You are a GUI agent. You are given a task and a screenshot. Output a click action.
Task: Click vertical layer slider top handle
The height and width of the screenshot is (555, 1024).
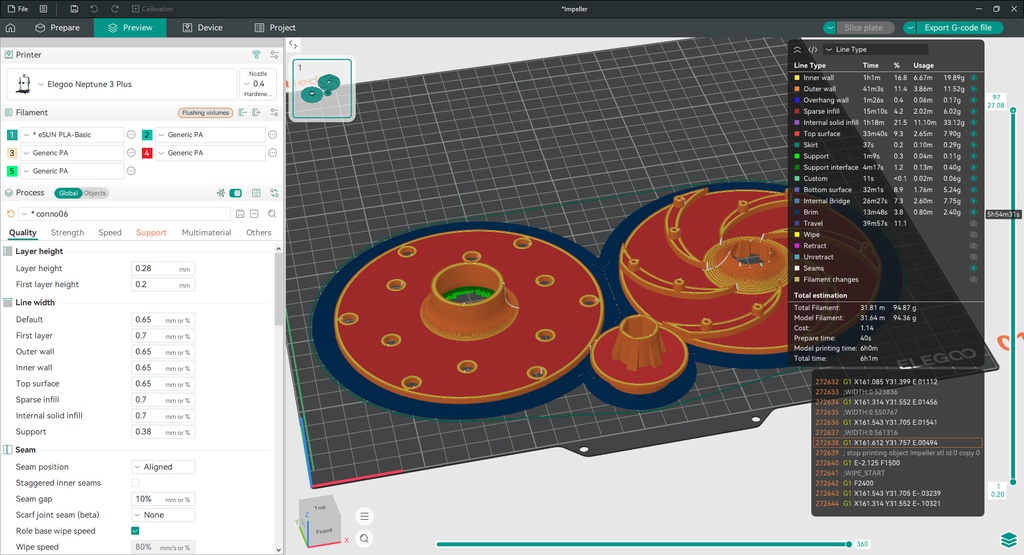1013,110
